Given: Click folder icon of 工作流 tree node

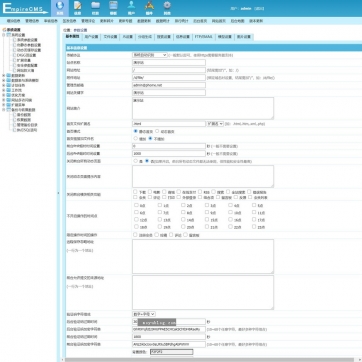Looking at the screenshot, I should point(8,90).
